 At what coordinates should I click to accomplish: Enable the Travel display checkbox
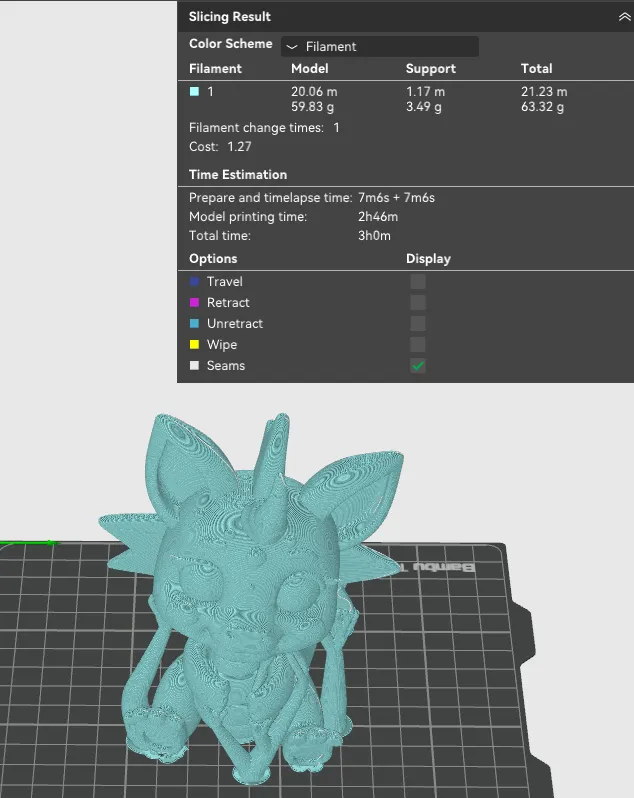418,281
